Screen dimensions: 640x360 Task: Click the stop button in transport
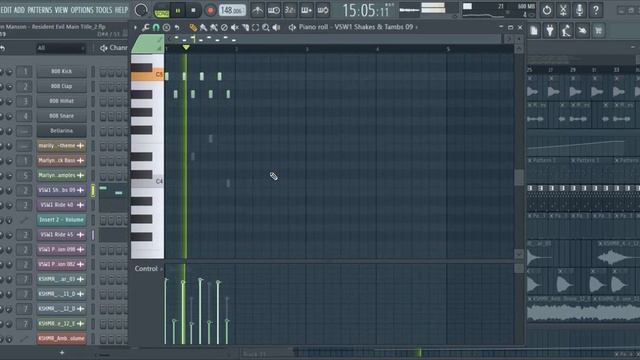(193, 11)
